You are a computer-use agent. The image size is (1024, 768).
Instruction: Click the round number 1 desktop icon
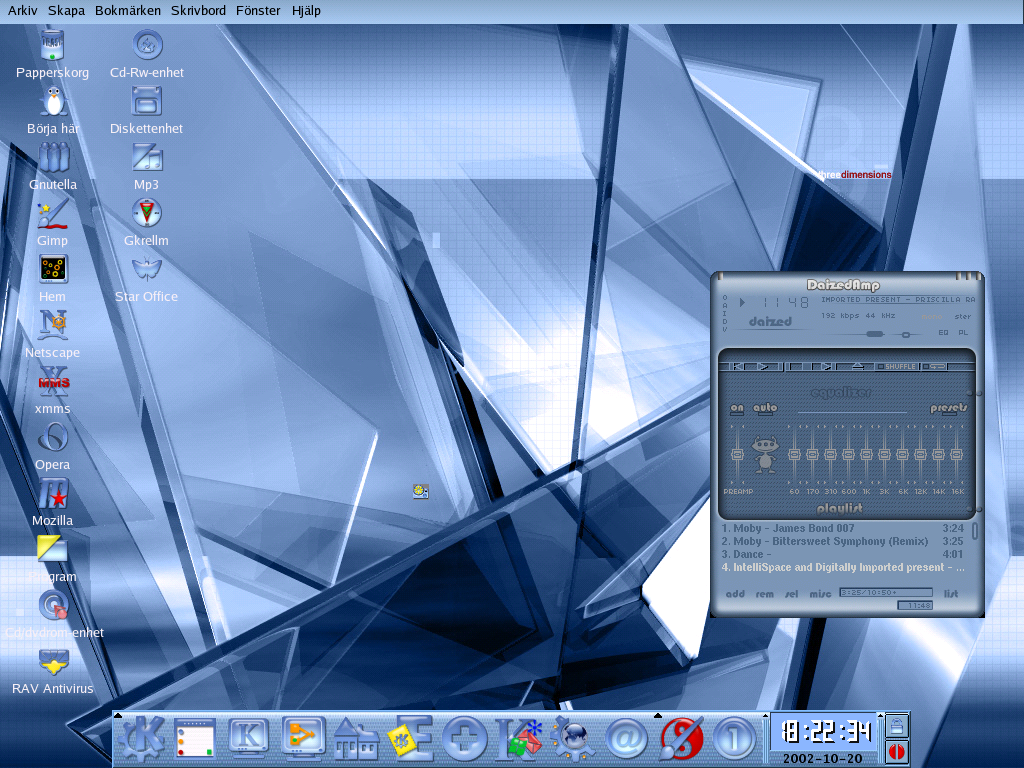(734, 739)
